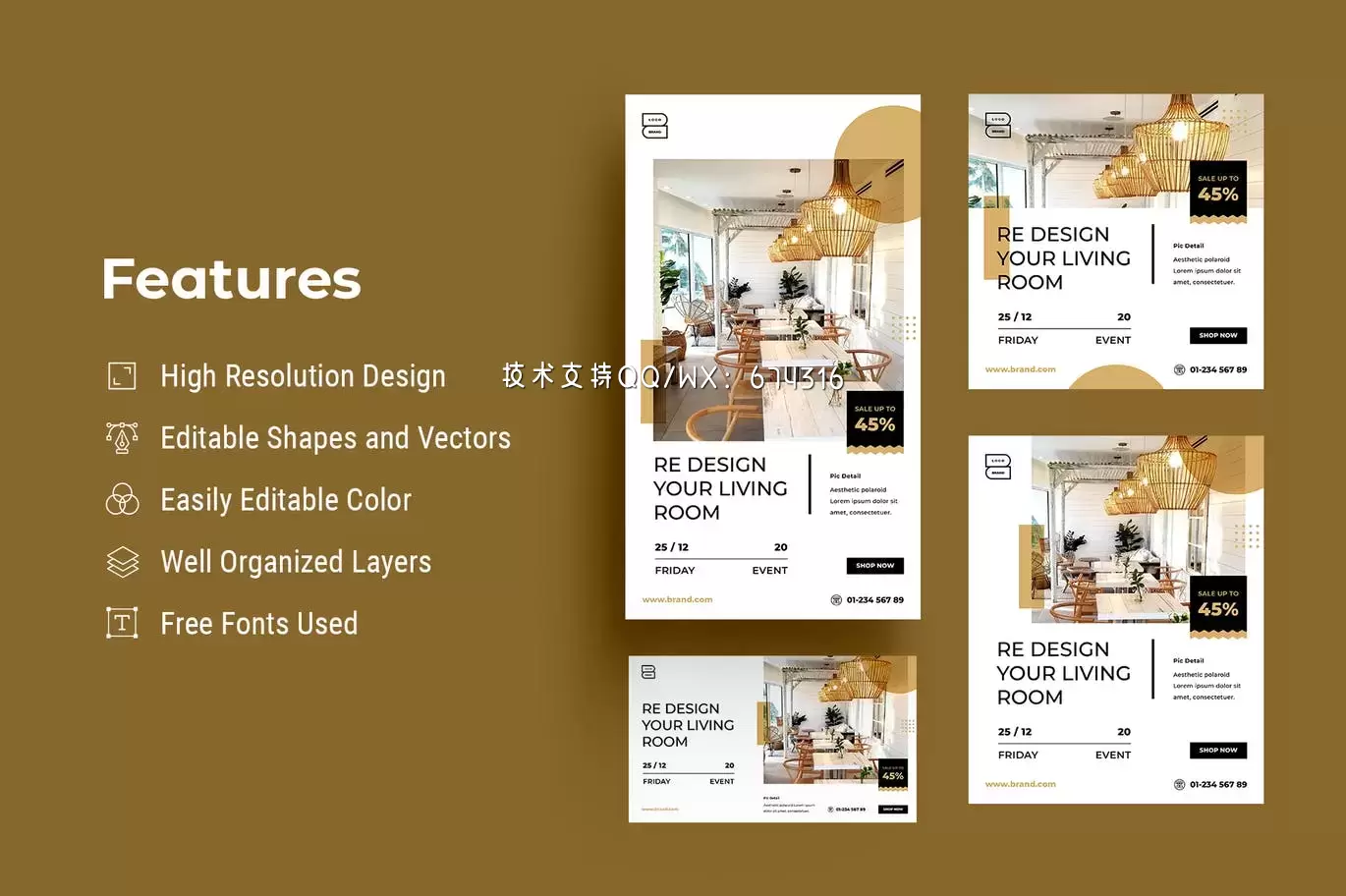The height and width of the screenshot is (896, 1346).
Task: Click the restaurant photo on the tall portrait flyer
Action: pos(778,300)
